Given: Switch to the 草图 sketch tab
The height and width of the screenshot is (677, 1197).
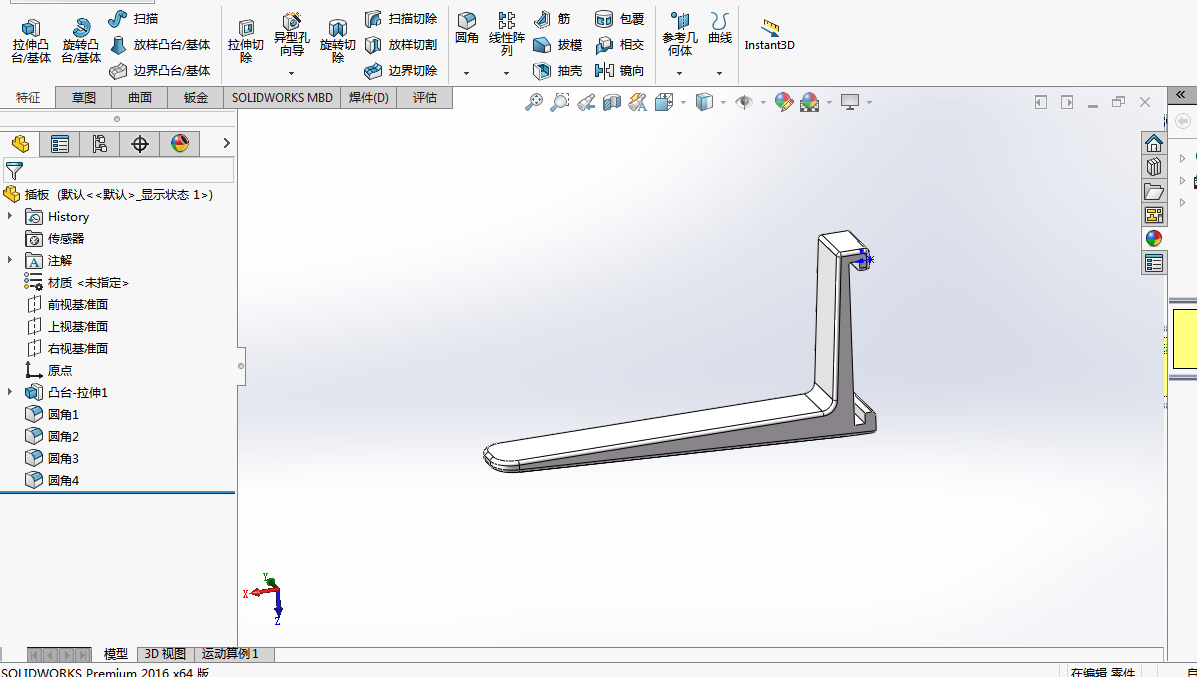Looking at the screenshot, I should coord(84,98).
